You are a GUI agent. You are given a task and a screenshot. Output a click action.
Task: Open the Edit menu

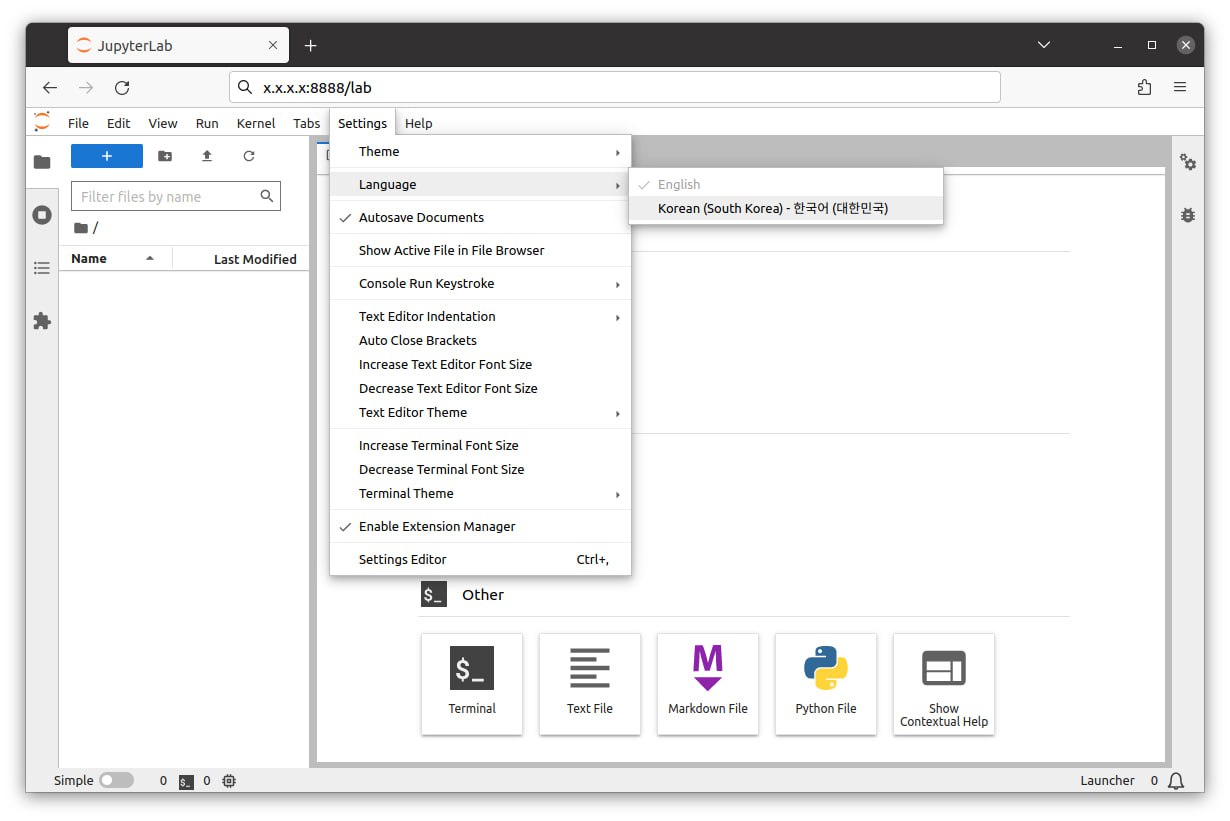coord(118,123)
